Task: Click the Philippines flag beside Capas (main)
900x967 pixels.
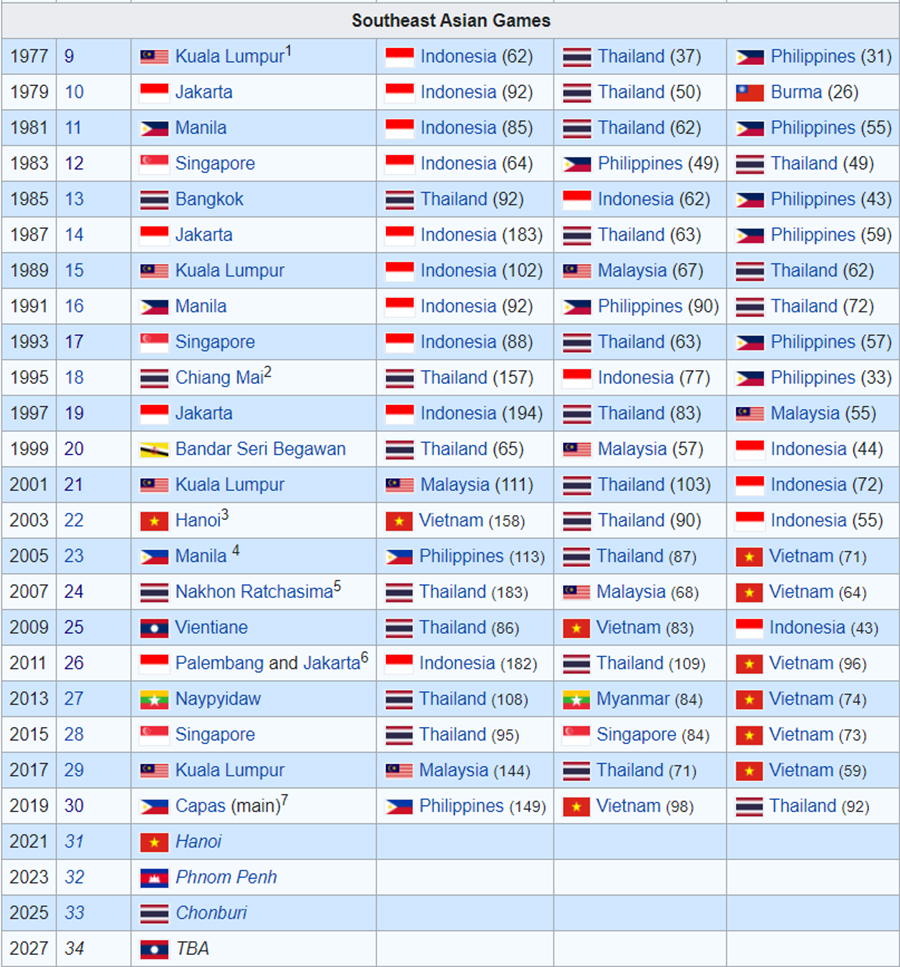Action: (154, 807)
